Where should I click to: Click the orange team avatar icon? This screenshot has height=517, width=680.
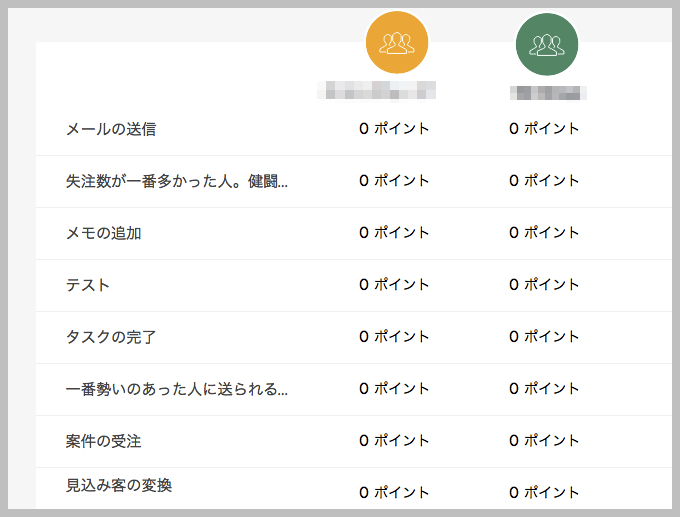398,43
